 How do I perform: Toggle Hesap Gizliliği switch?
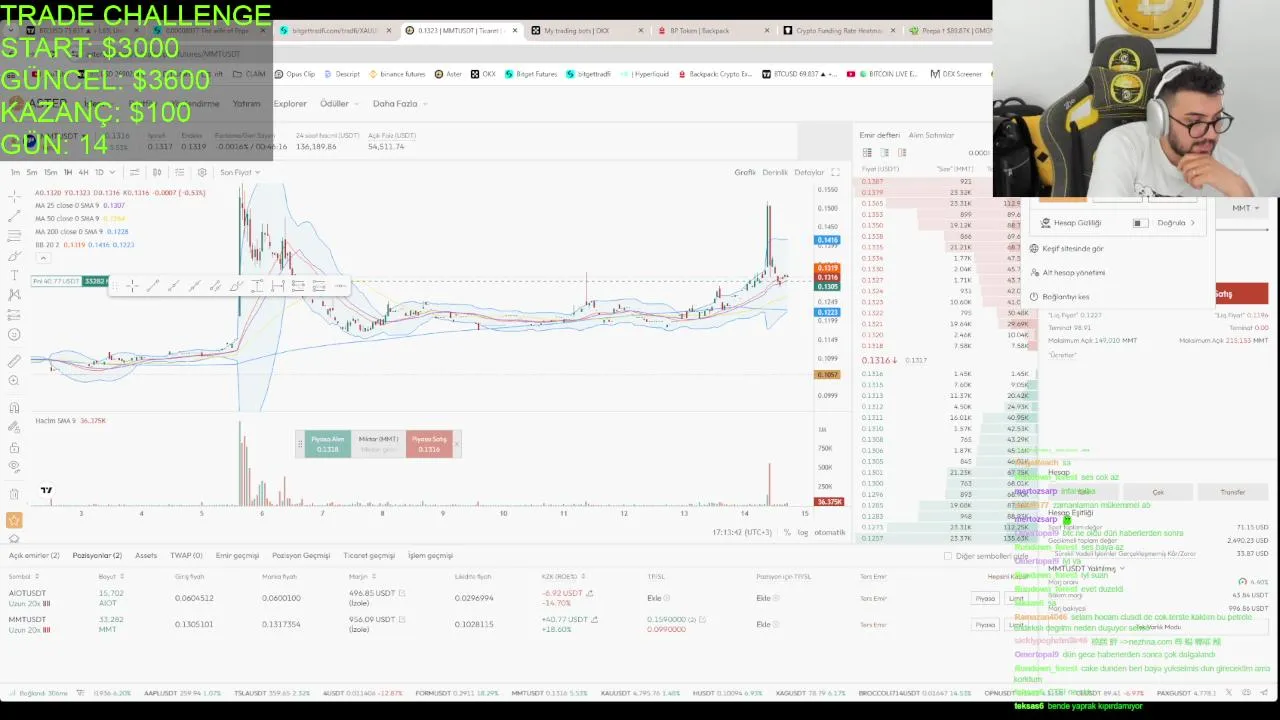[x=1141, y=223]
